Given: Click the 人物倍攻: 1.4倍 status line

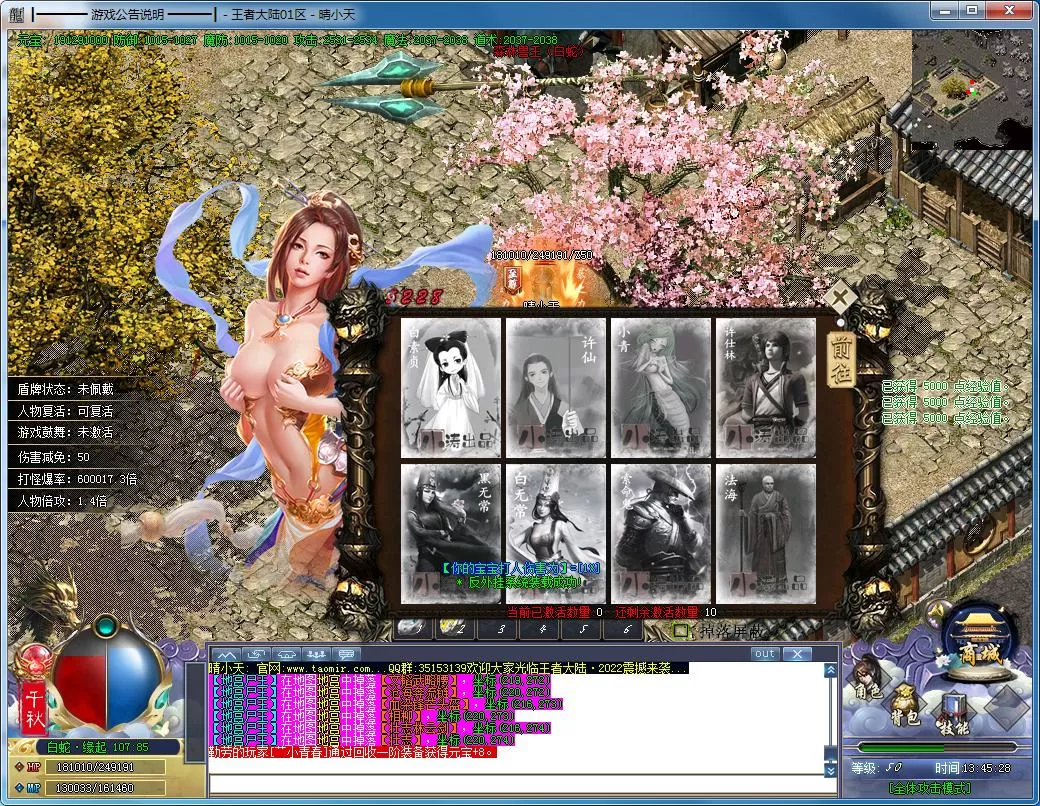Looking at the screenshot, I should point(62,501).
